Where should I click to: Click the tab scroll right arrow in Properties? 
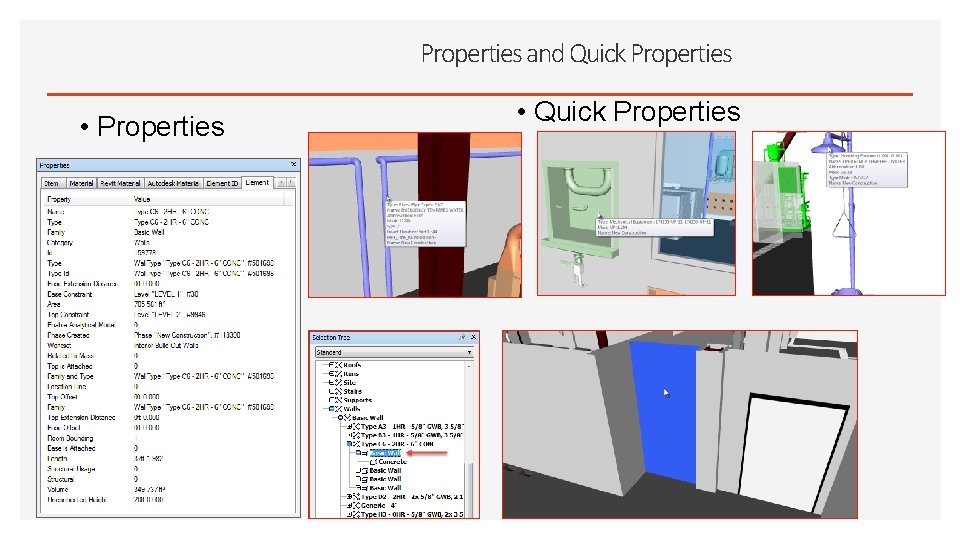click(x=290, y=182)
